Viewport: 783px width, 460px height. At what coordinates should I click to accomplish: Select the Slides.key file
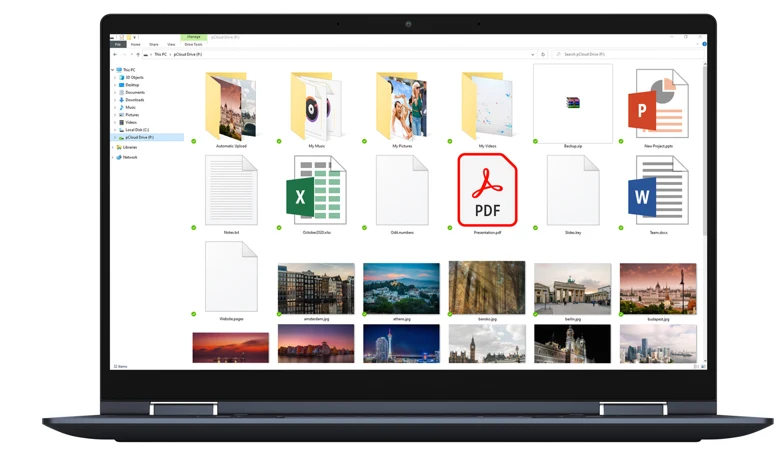(573, 192)
